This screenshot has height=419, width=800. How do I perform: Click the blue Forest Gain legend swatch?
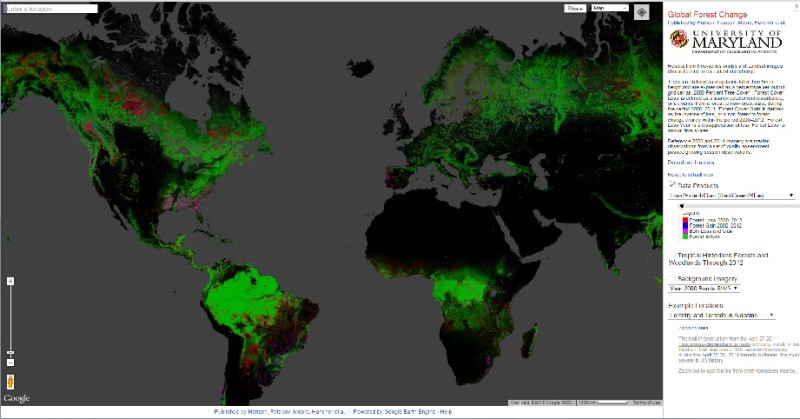pos(685,226)
